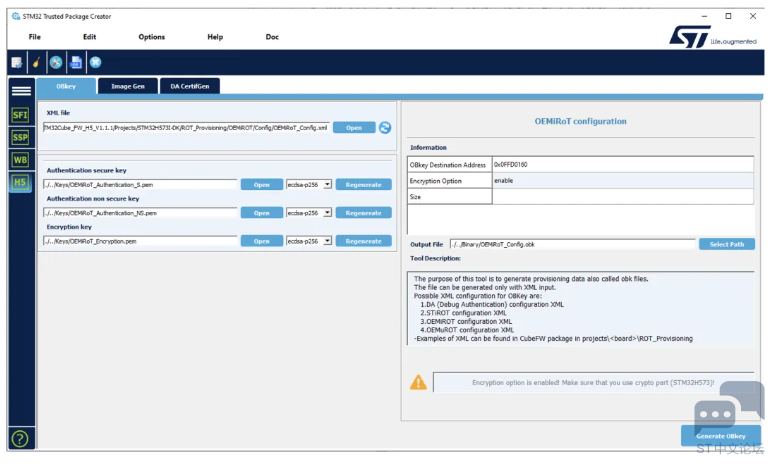Click the OEMiRoT configuration heading
This screenshot has width=773, height=464.
point(581,121)
